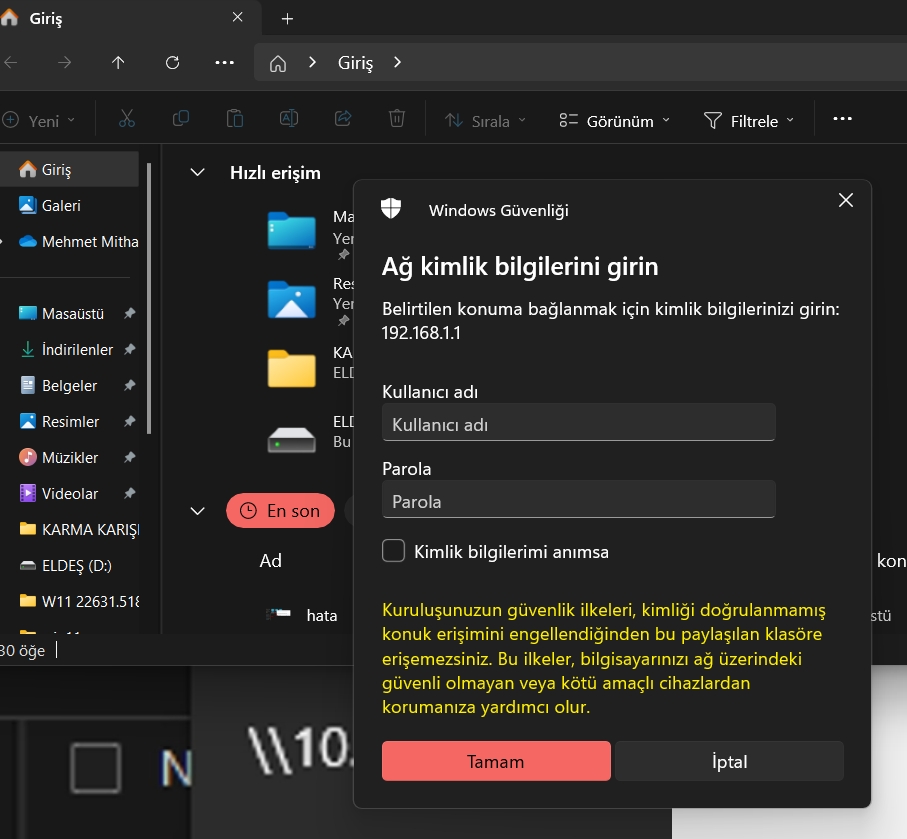Click pin icon next to Belgeler

tap(130, 385)
